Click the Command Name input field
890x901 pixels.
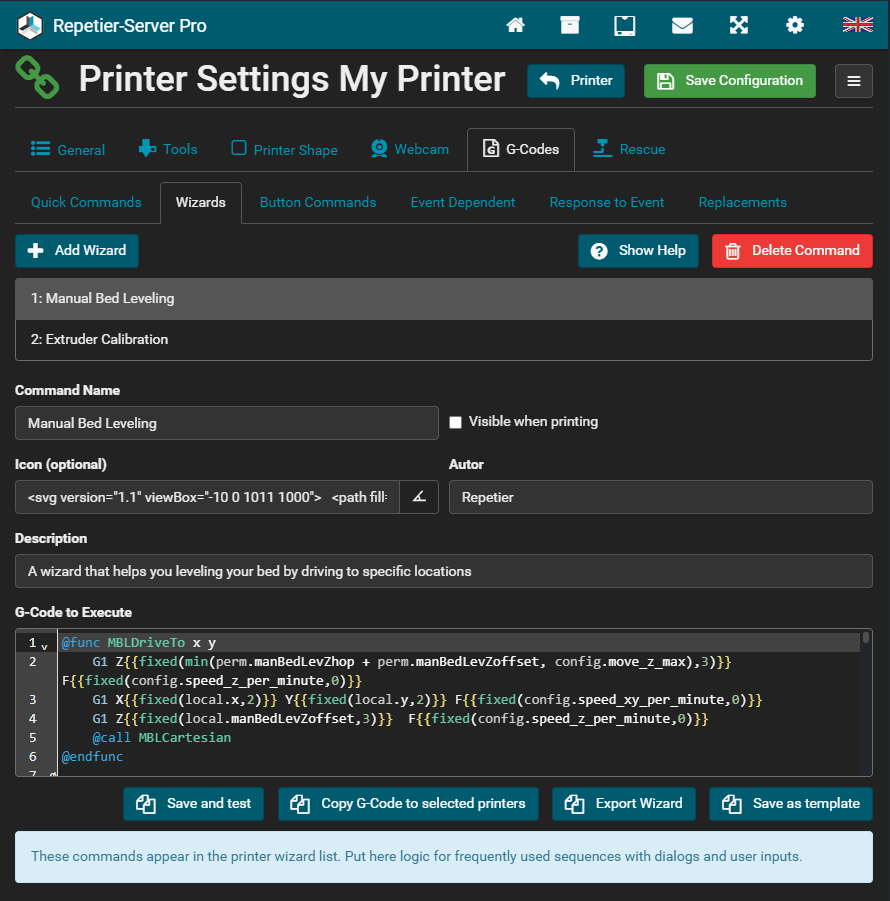227,423
